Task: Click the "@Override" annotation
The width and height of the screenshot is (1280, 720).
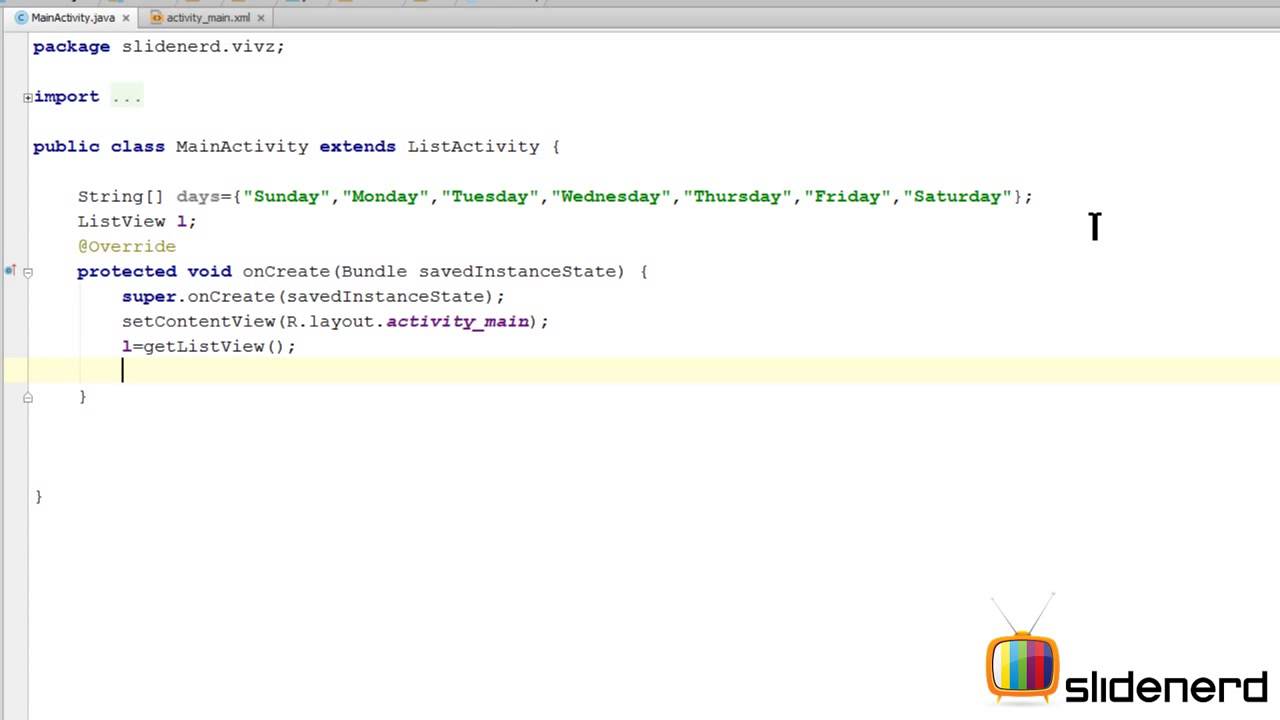Action: (127, 247)
